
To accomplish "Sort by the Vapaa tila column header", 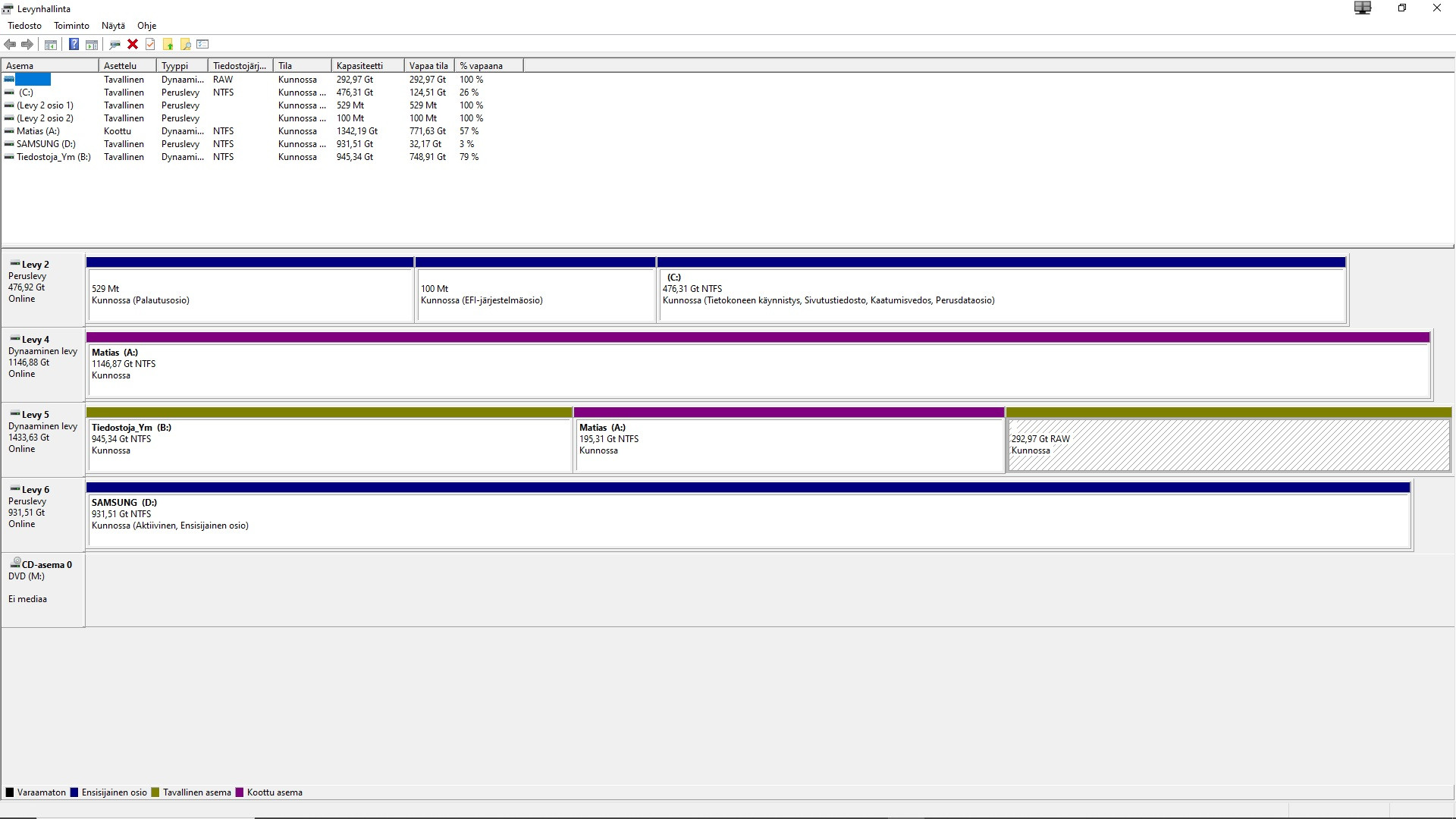I will click(429, 66).
